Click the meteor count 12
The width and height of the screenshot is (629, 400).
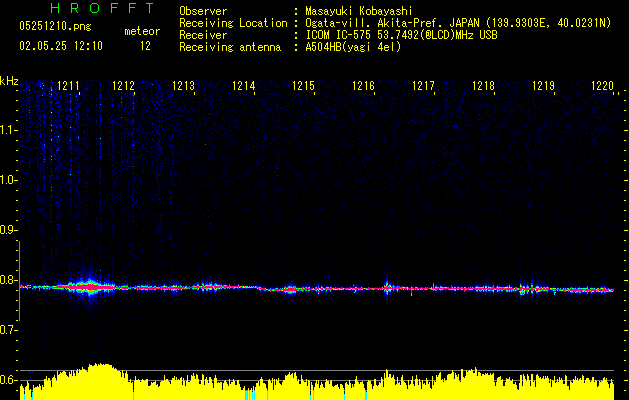145,46
